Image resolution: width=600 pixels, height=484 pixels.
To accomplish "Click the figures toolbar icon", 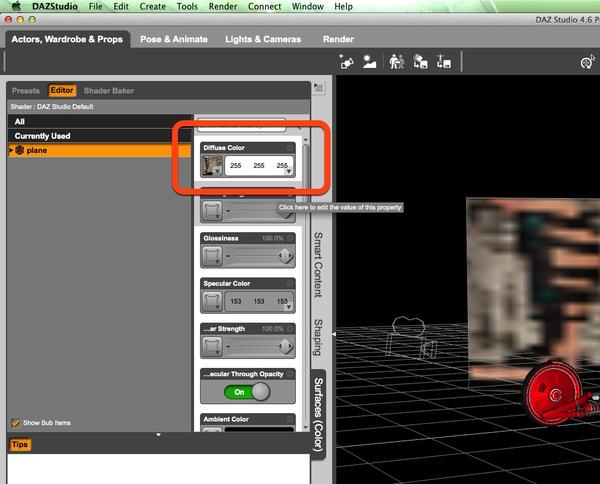I will (397, 62).
